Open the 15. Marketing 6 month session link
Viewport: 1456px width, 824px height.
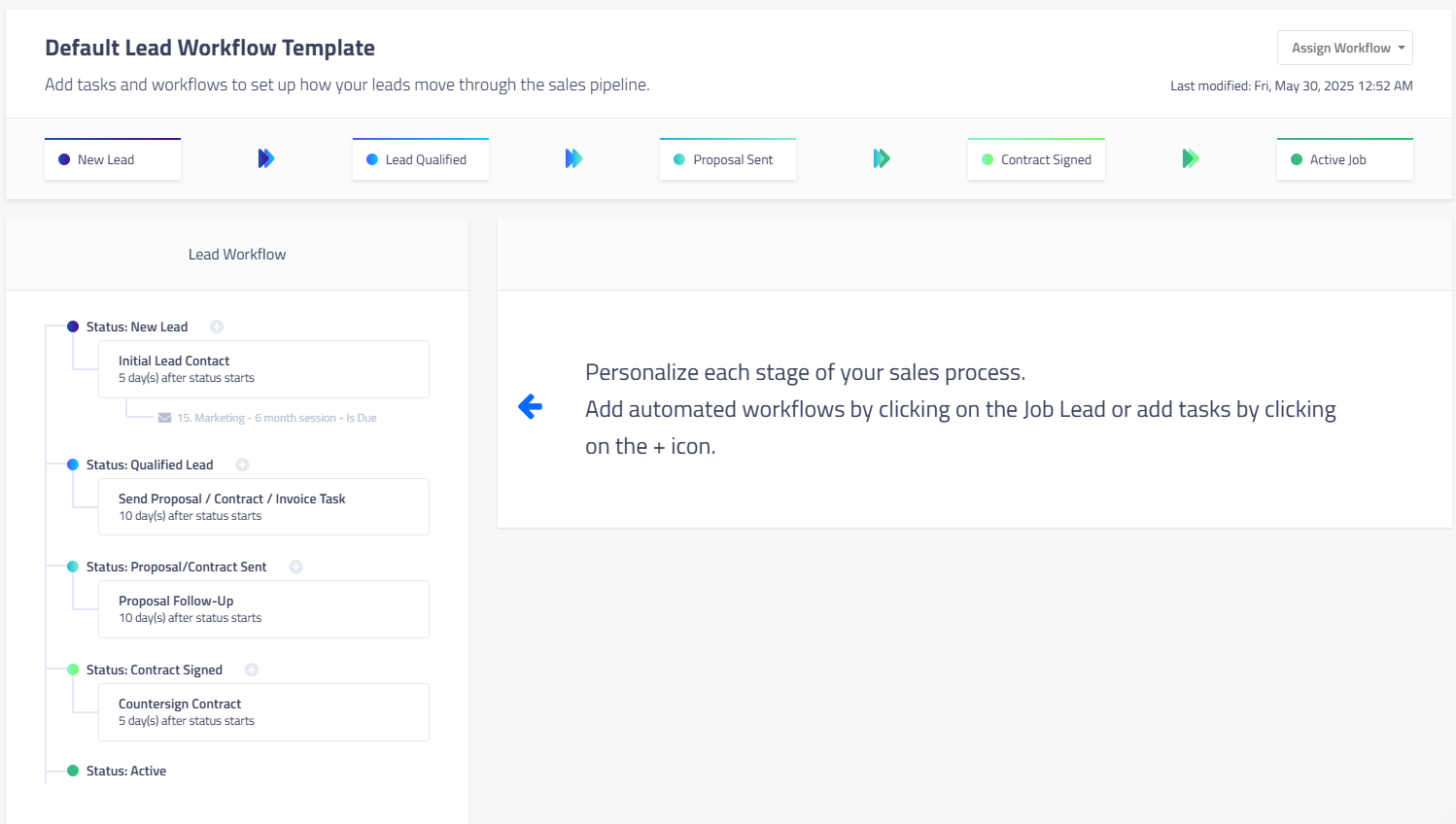[x=276, y=418]
